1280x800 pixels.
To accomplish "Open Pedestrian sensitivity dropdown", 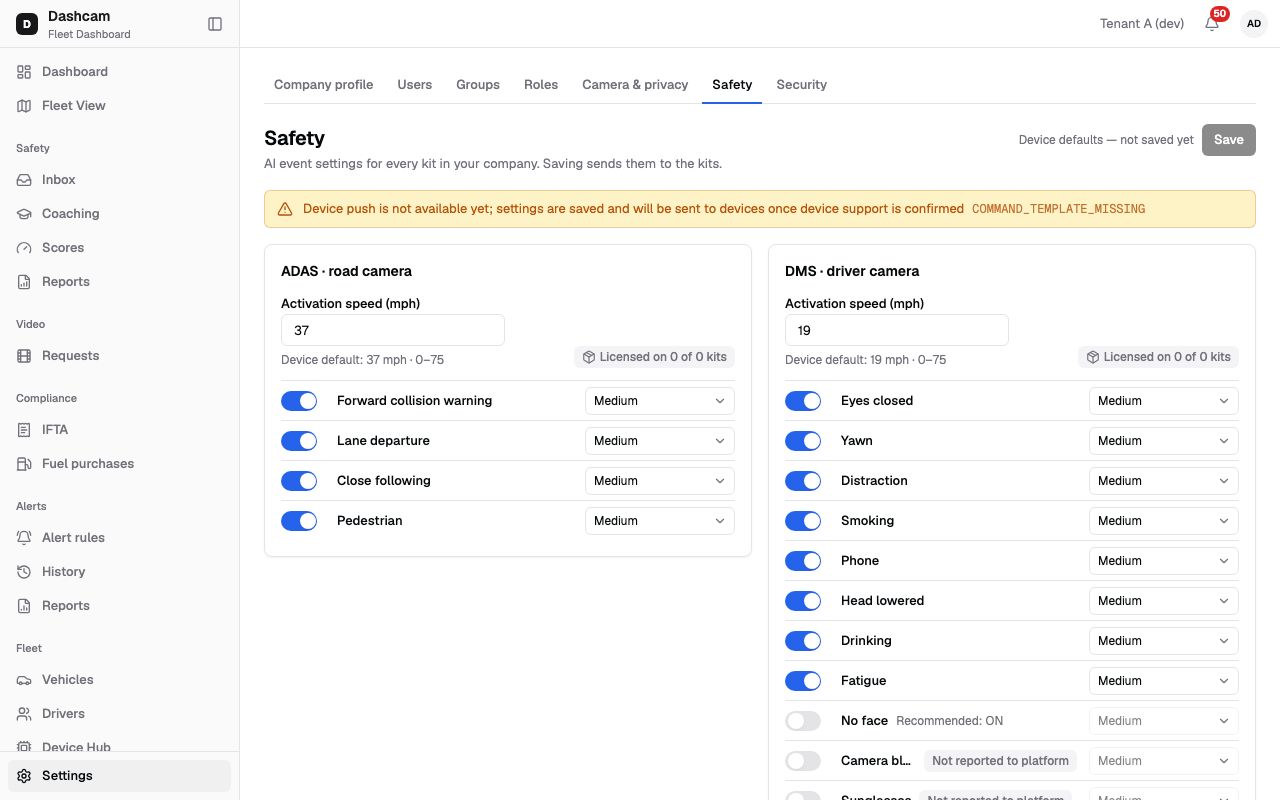I will point(660,521).
